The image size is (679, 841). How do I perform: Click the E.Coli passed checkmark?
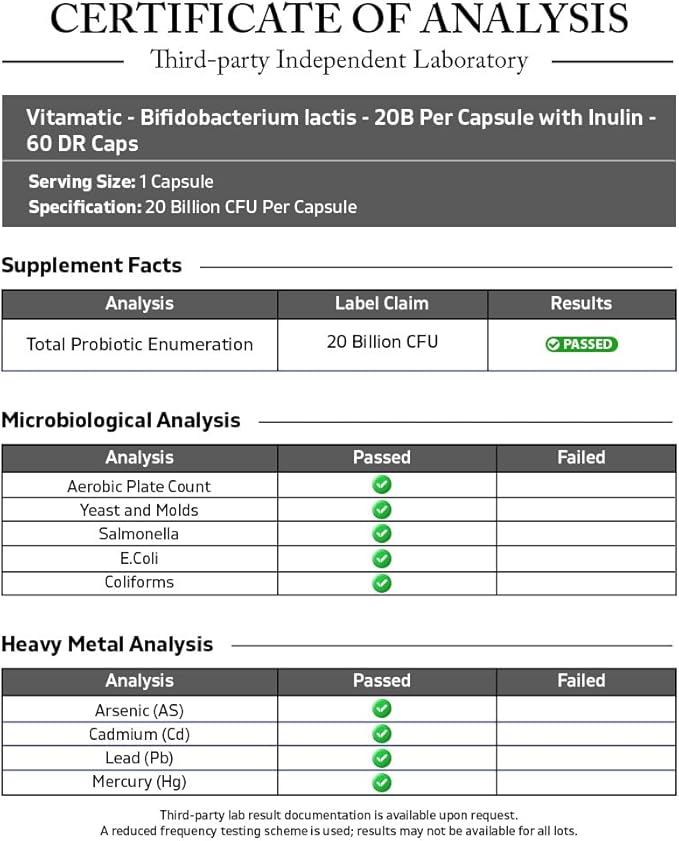coord(382,558)
